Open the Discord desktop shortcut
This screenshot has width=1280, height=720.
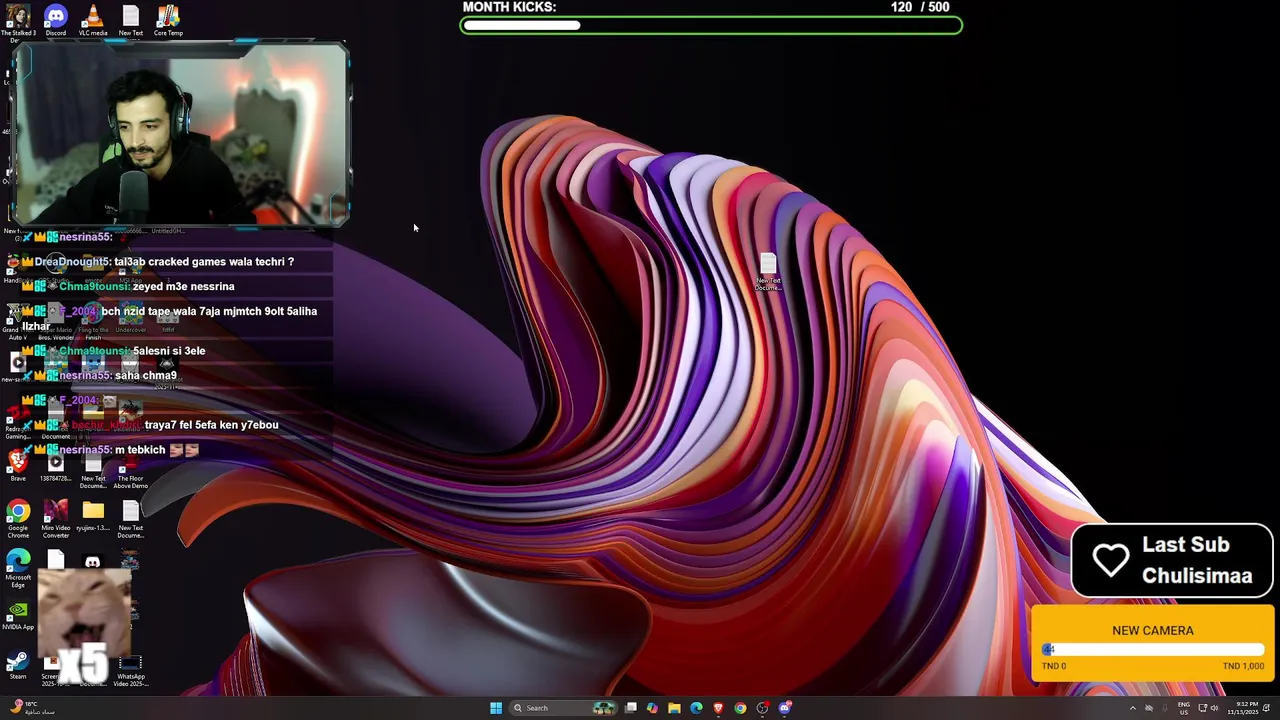(56, 21)
